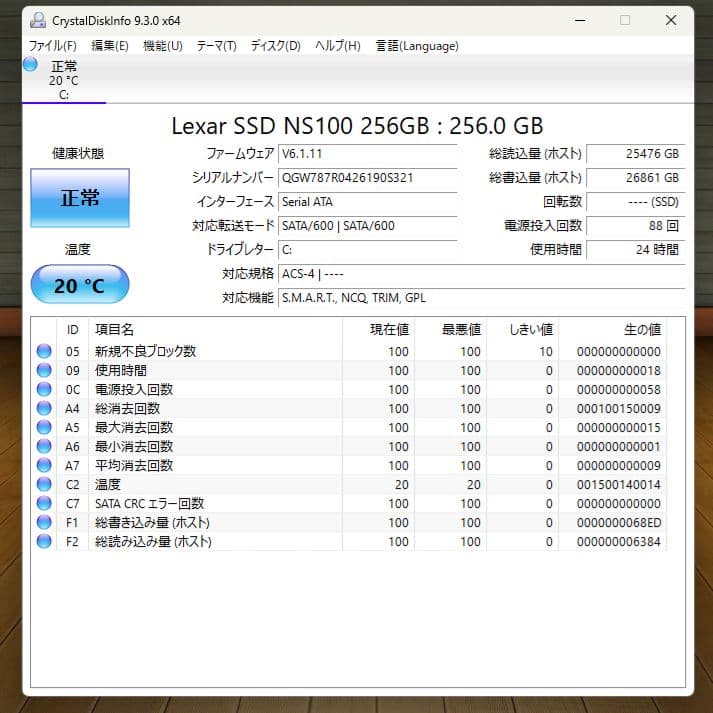Click status icon for F1 総書き込み量 row
713x713 pixels.
(x=44, y=522)
